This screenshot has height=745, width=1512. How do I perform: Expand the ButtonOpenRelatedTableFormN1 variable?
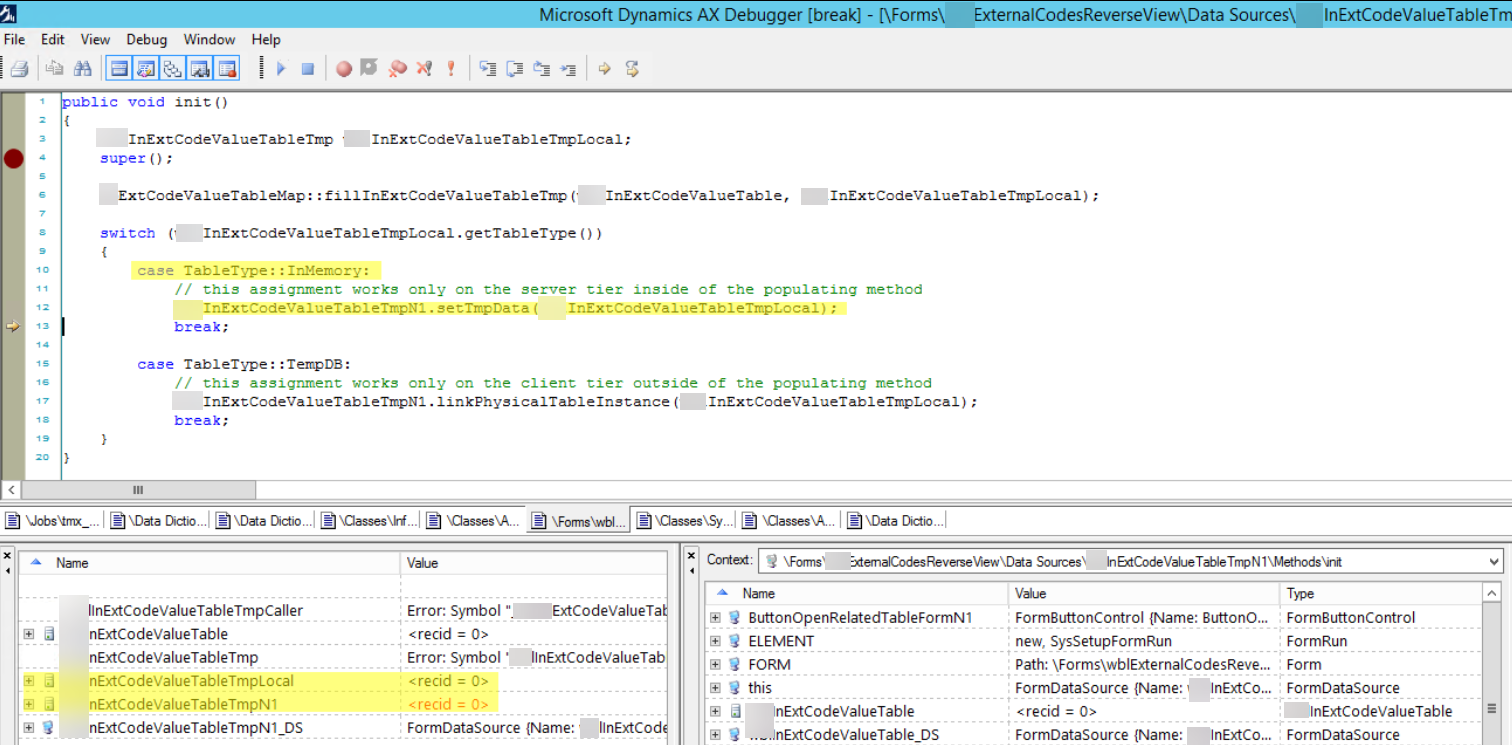click(x=715, y=617)
